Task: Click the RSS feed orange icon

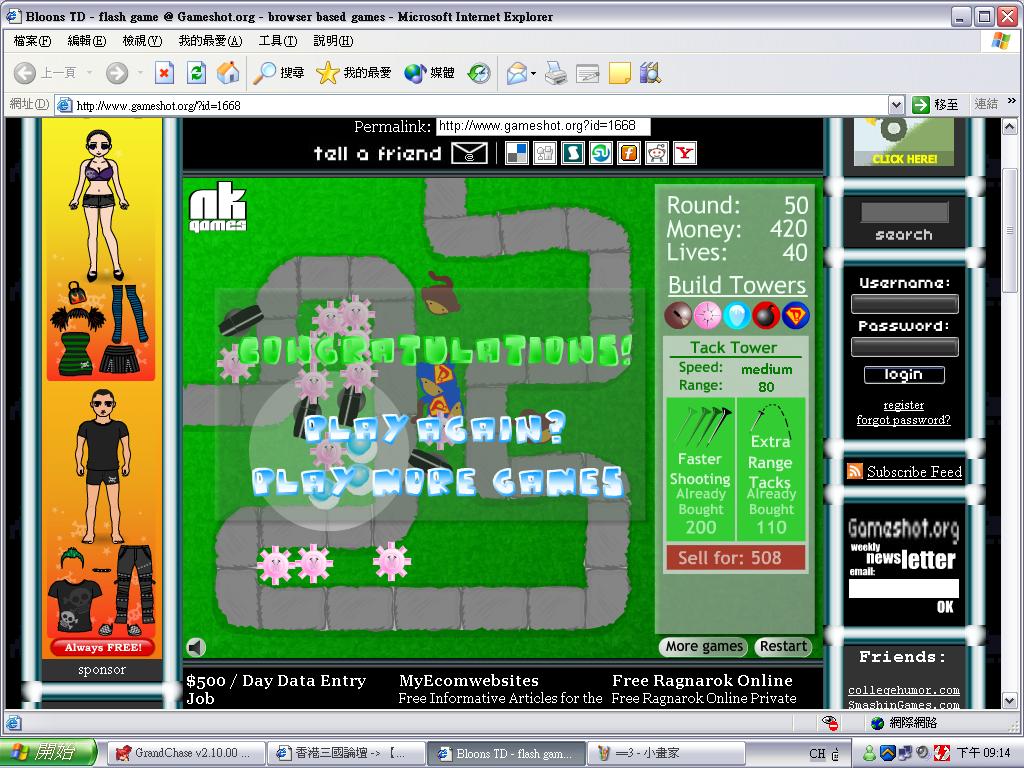Action: point(854,471)
